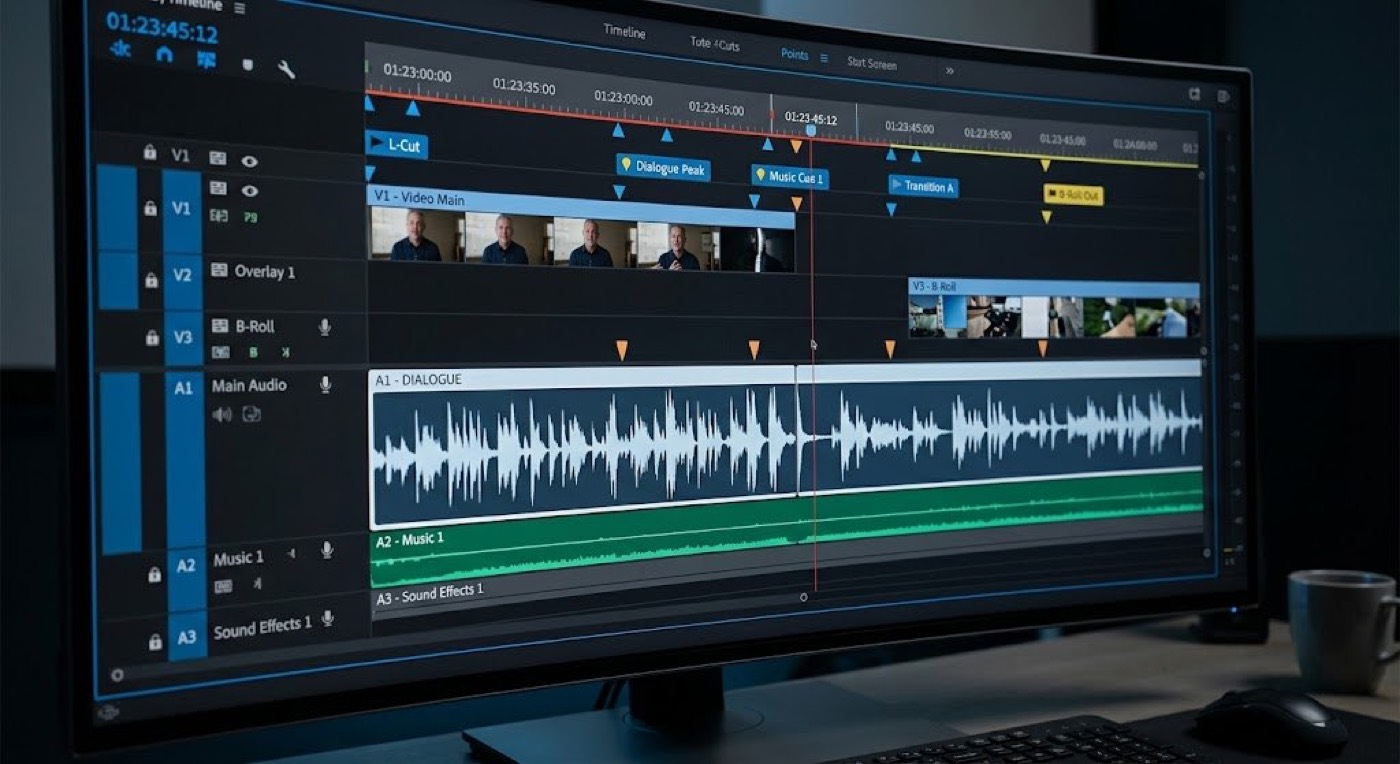Toggle the lock on the A3 track
The height and width of the screenshot is (764, 1400).
click(155, 641)
